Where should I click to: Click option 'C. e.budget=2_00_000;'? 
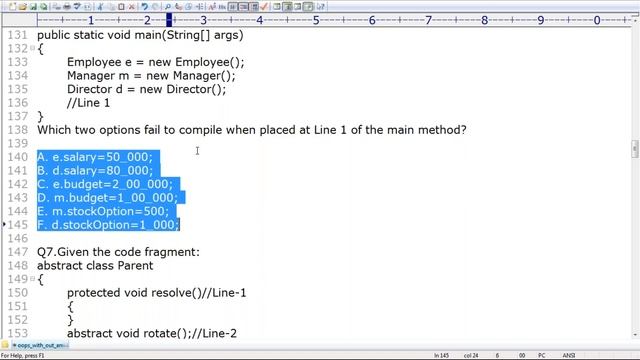point(105,184)
